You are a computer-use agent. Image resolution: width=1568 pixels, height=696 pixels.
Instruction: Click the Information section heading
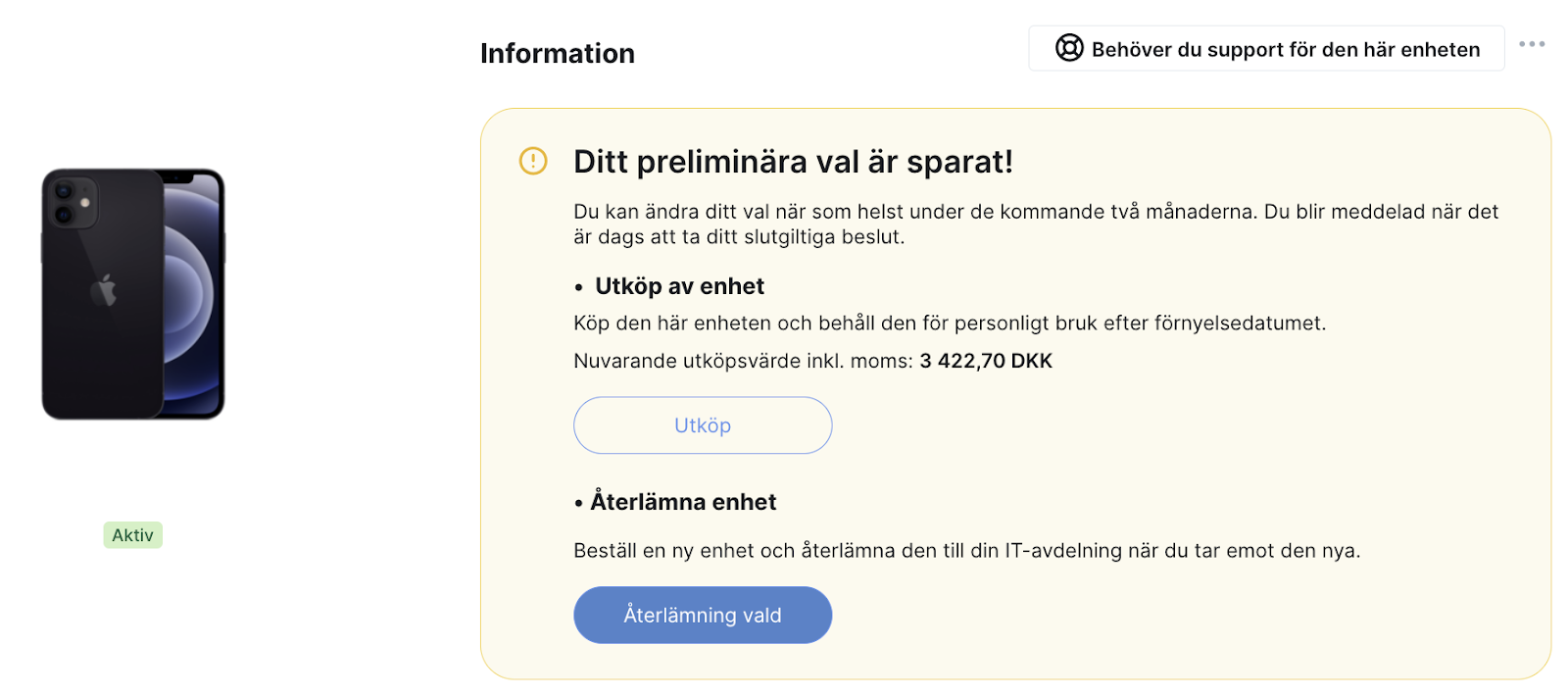coord(558,53)
